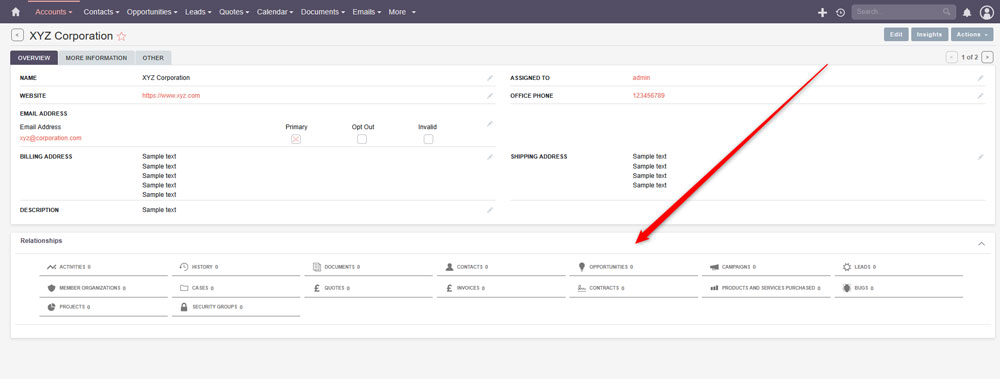Switch to the Other tab
Viewport: 1000px width, 379px height.
[x=153, y=58]
